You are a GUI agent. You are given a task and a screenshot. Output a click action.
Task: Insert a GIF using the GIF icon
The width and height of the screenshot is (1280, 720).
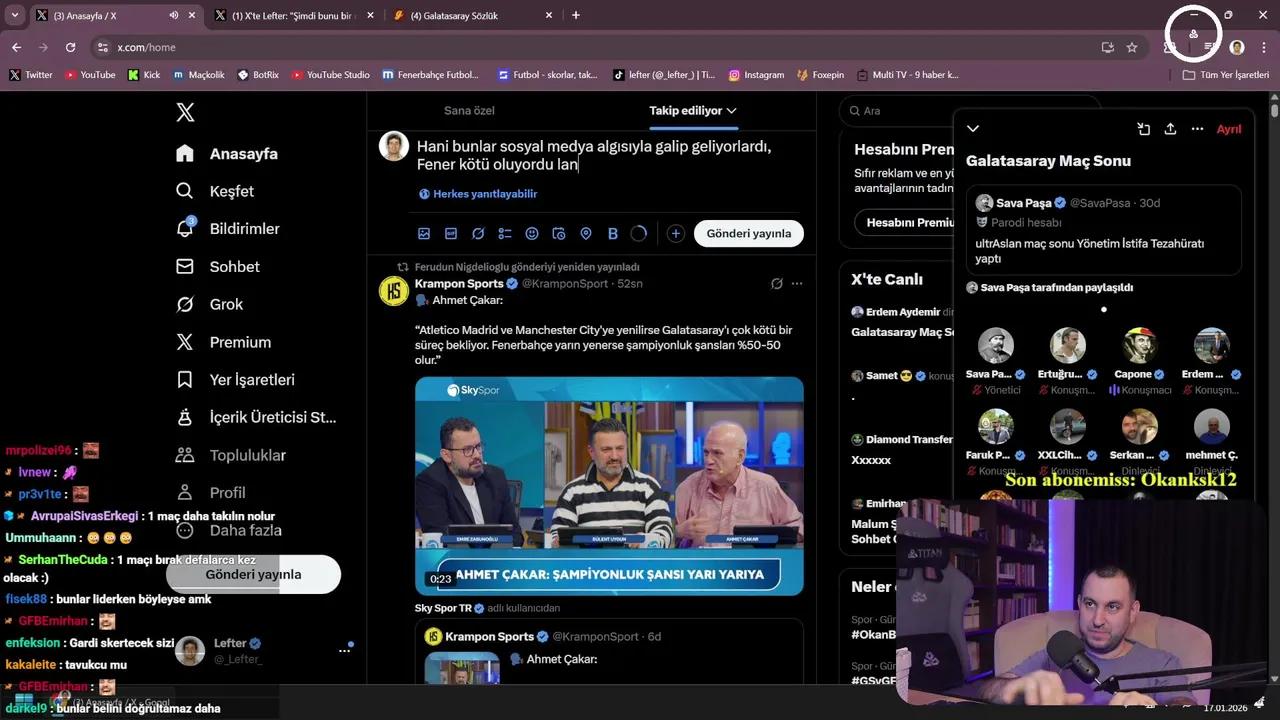pyautogui.click(x=451, y=233)
